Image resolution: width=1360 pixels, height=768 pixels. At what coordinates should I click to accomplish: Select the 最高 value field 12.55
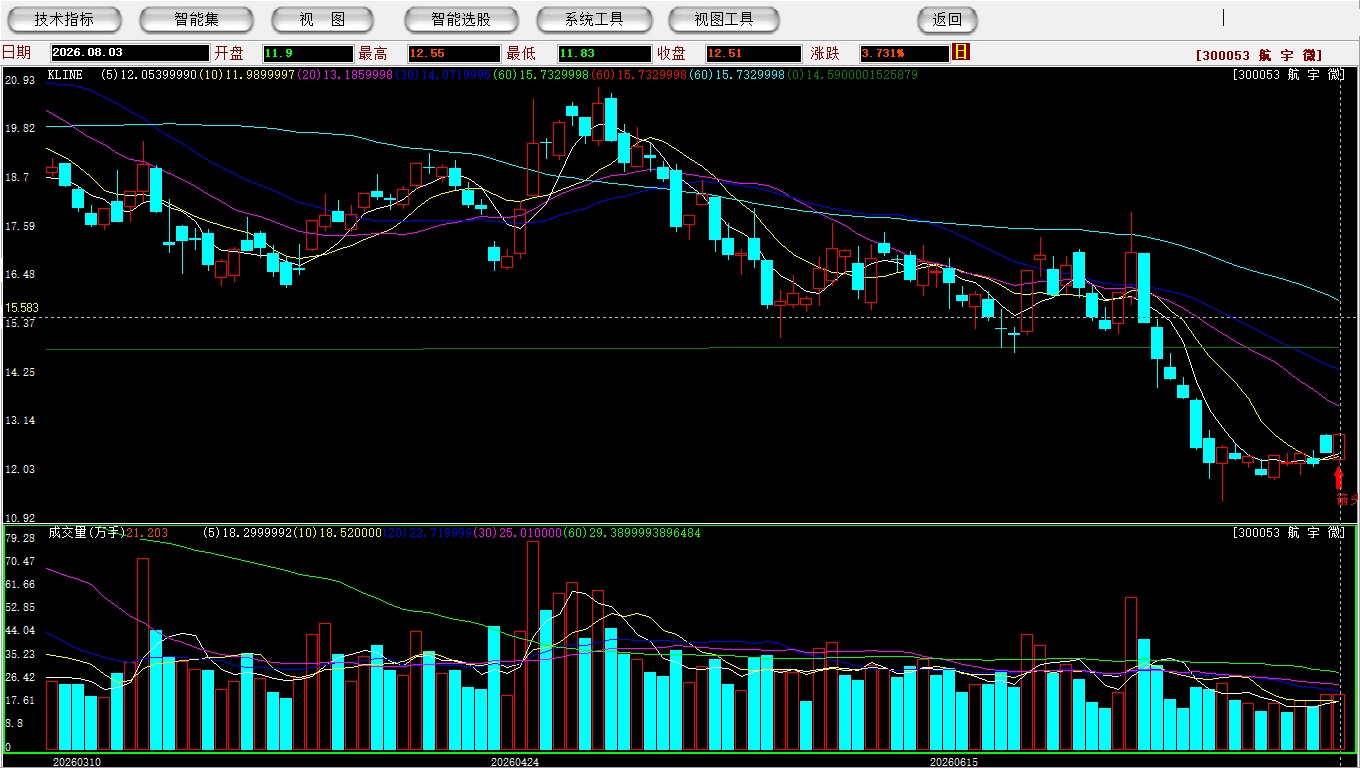tap(453, 53)
